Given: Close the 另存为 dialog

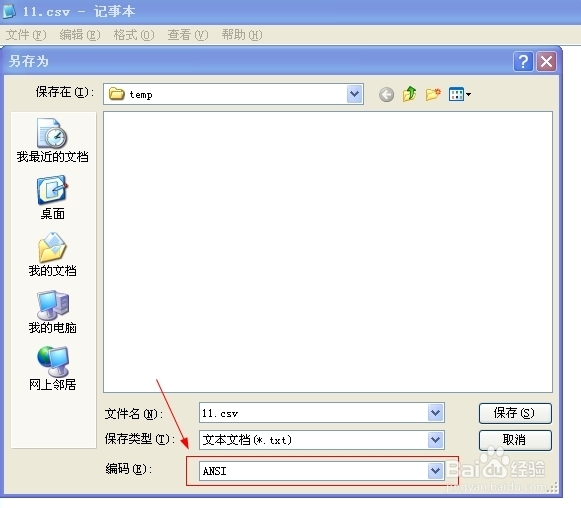Looking at the screenshot, I should click(x=547, y=62).
